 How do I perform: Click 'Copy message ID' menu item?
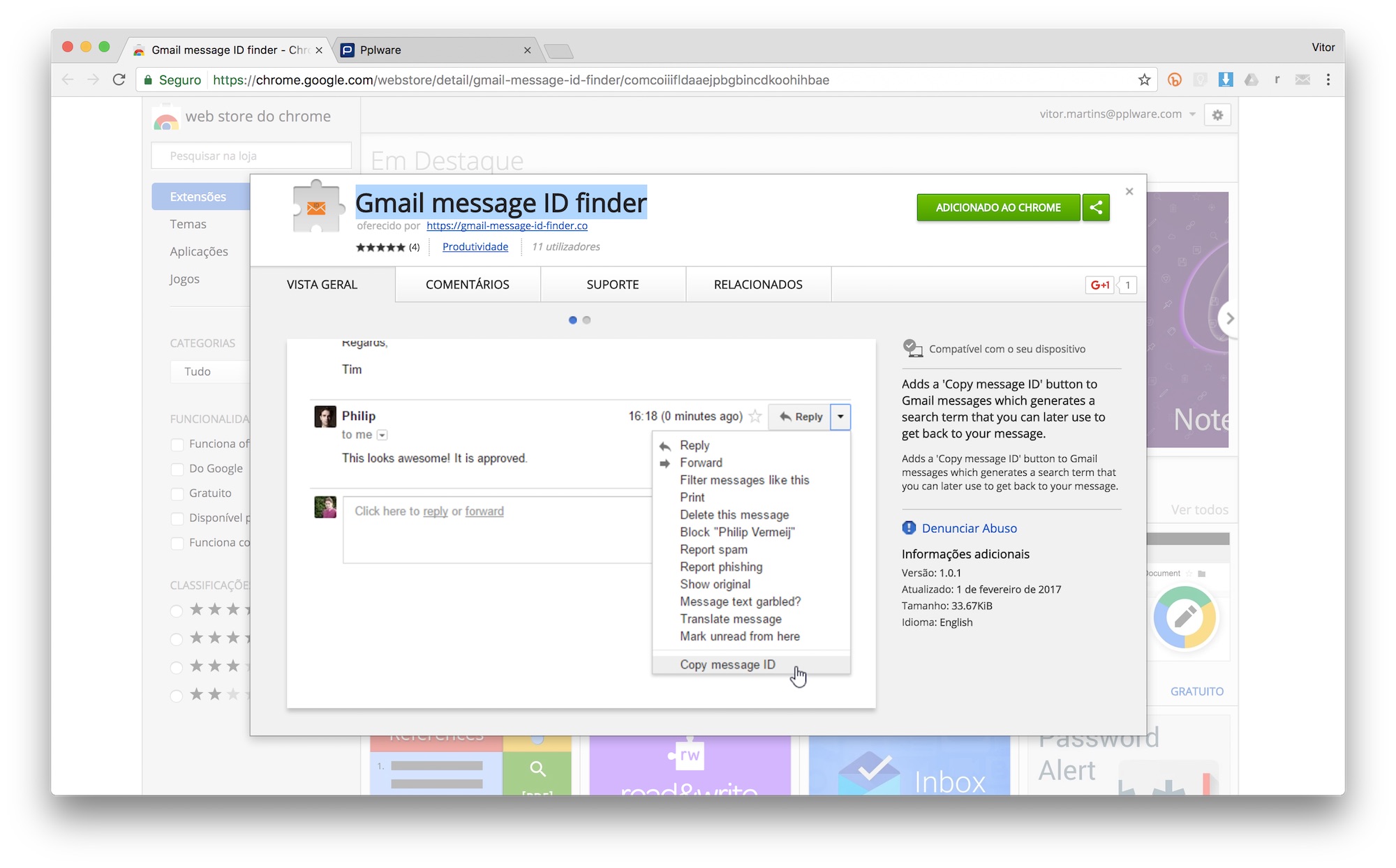tap(729, 664)
